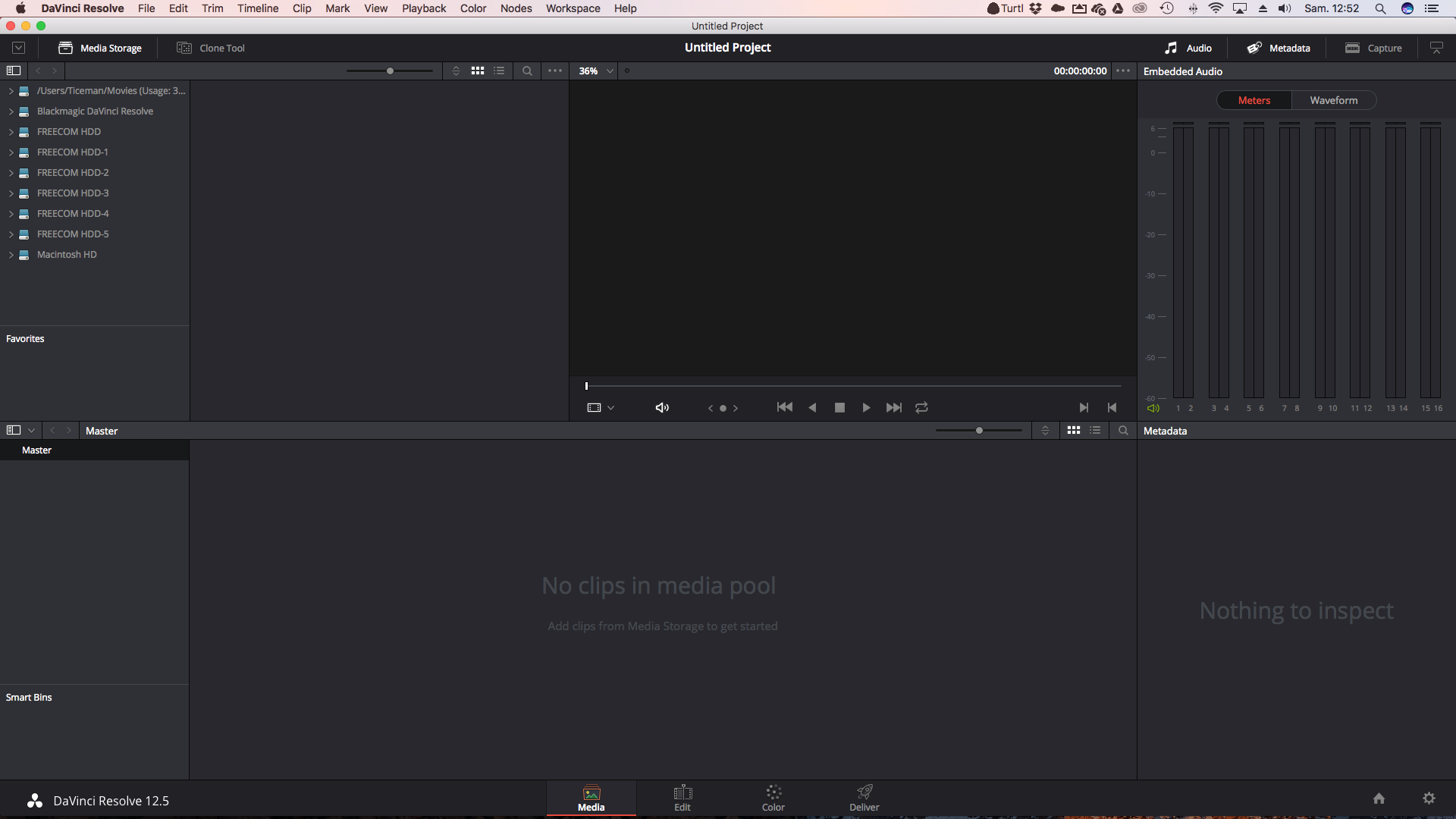Switch to the Color page tab
The image size is (1456, 819).
(x=773, y=798)
